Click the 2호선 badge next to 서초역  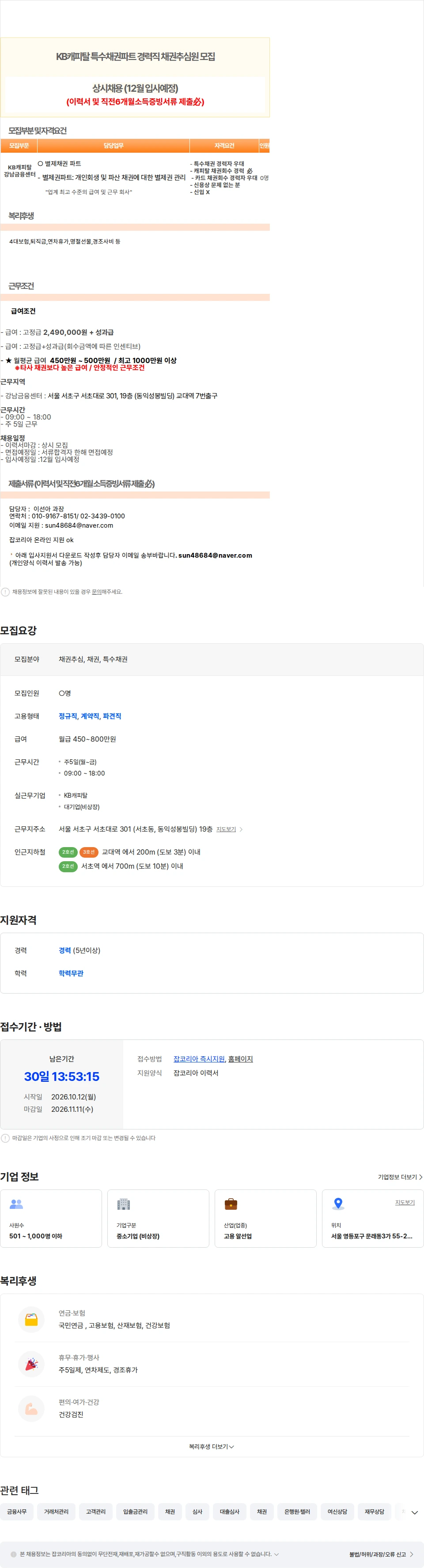68,866
